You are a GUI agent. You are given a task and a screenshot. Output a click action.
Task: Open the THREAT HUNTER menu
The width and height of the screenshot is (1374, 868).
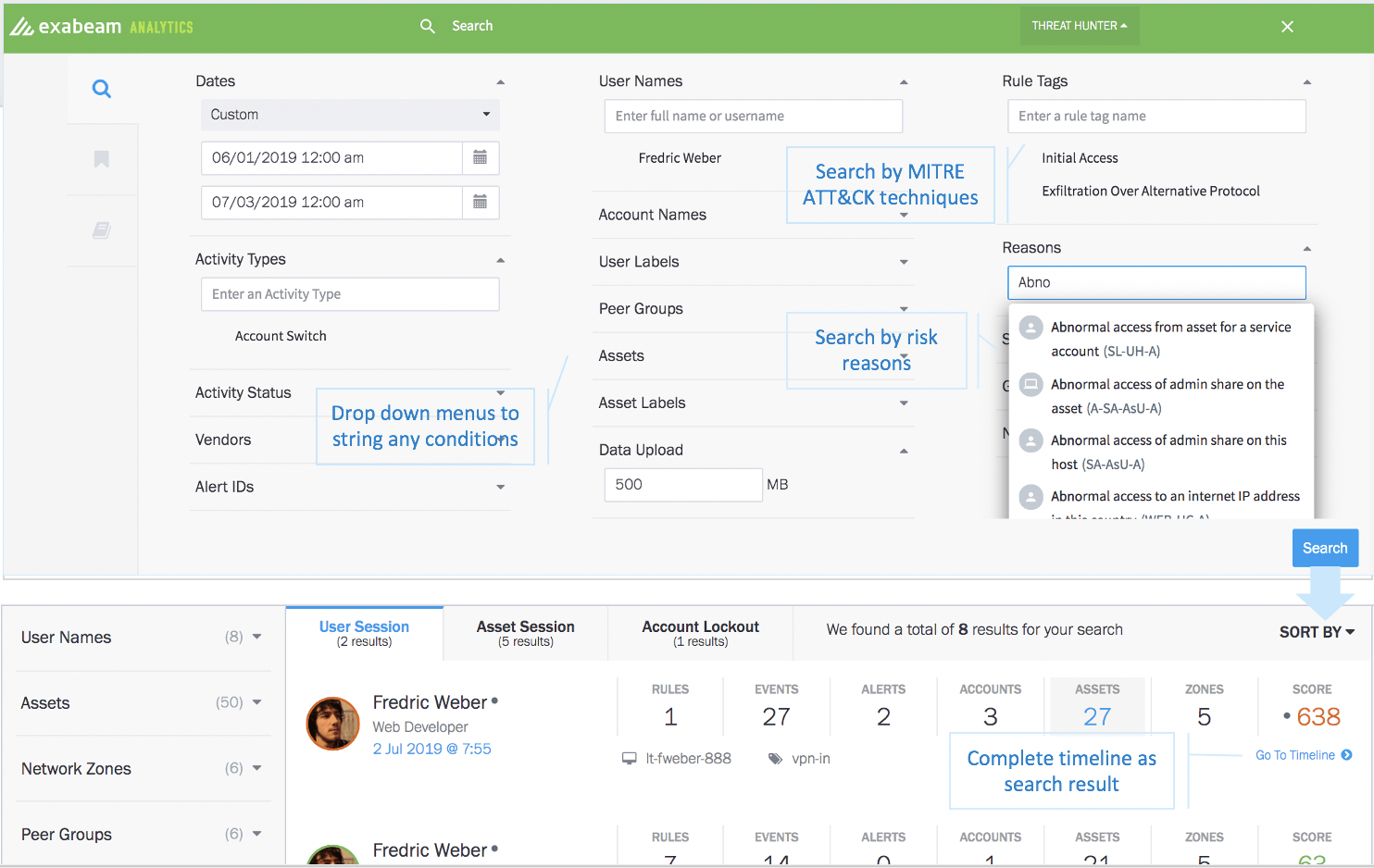pyautogui.click(x=1080, y=26)
